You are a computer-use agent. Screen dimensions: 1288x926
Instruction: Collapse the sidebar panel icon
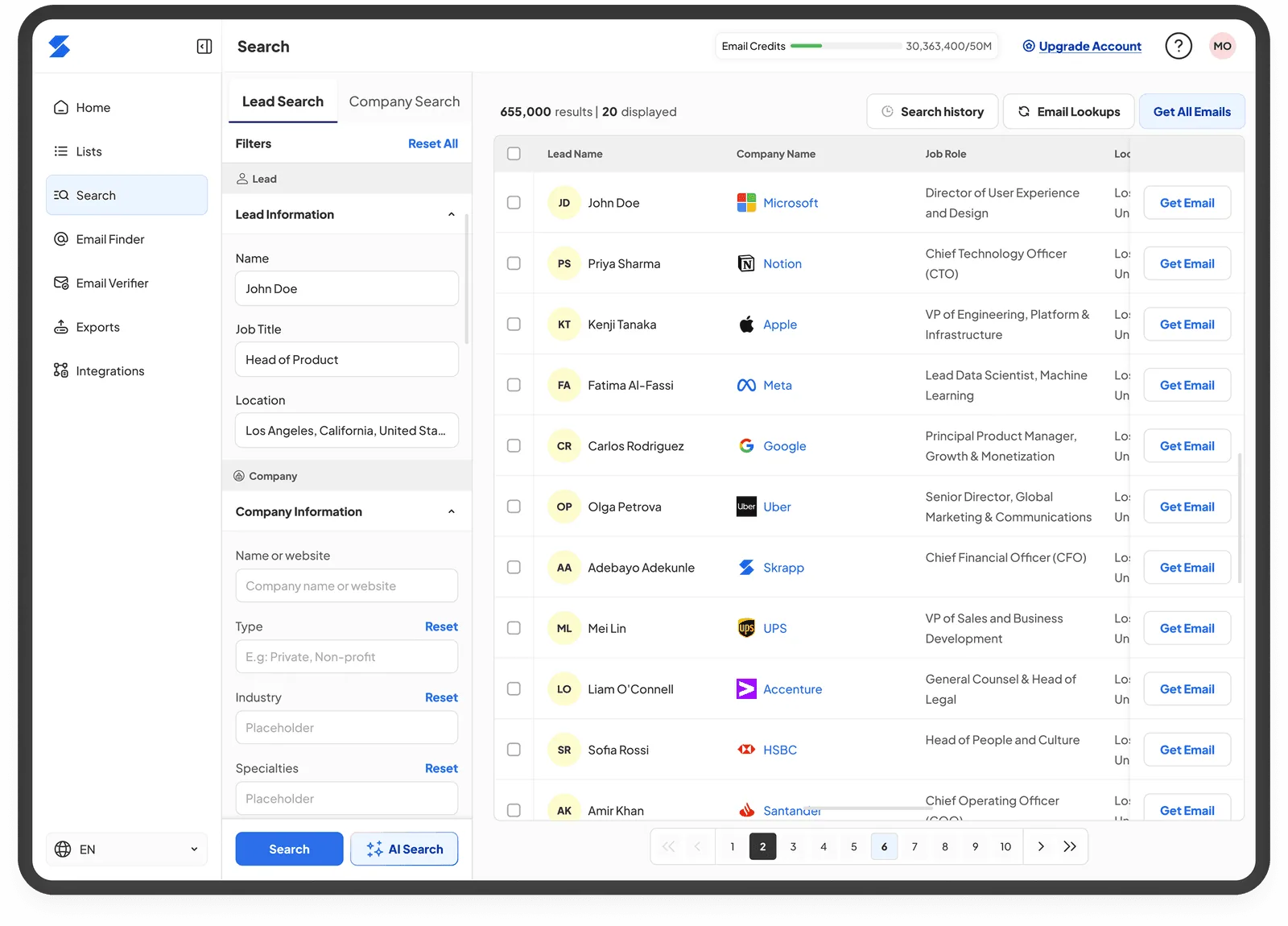[x=204, y=47]
